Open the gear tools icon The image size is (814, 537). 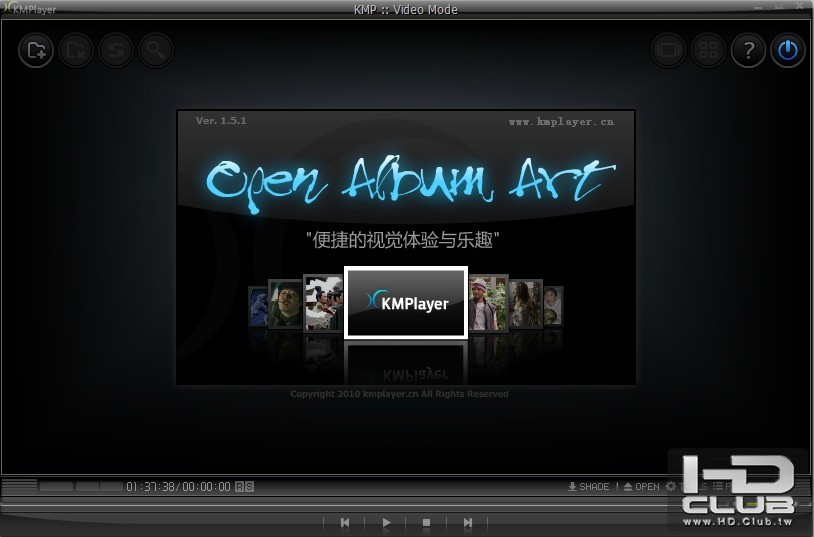point(671,486)
